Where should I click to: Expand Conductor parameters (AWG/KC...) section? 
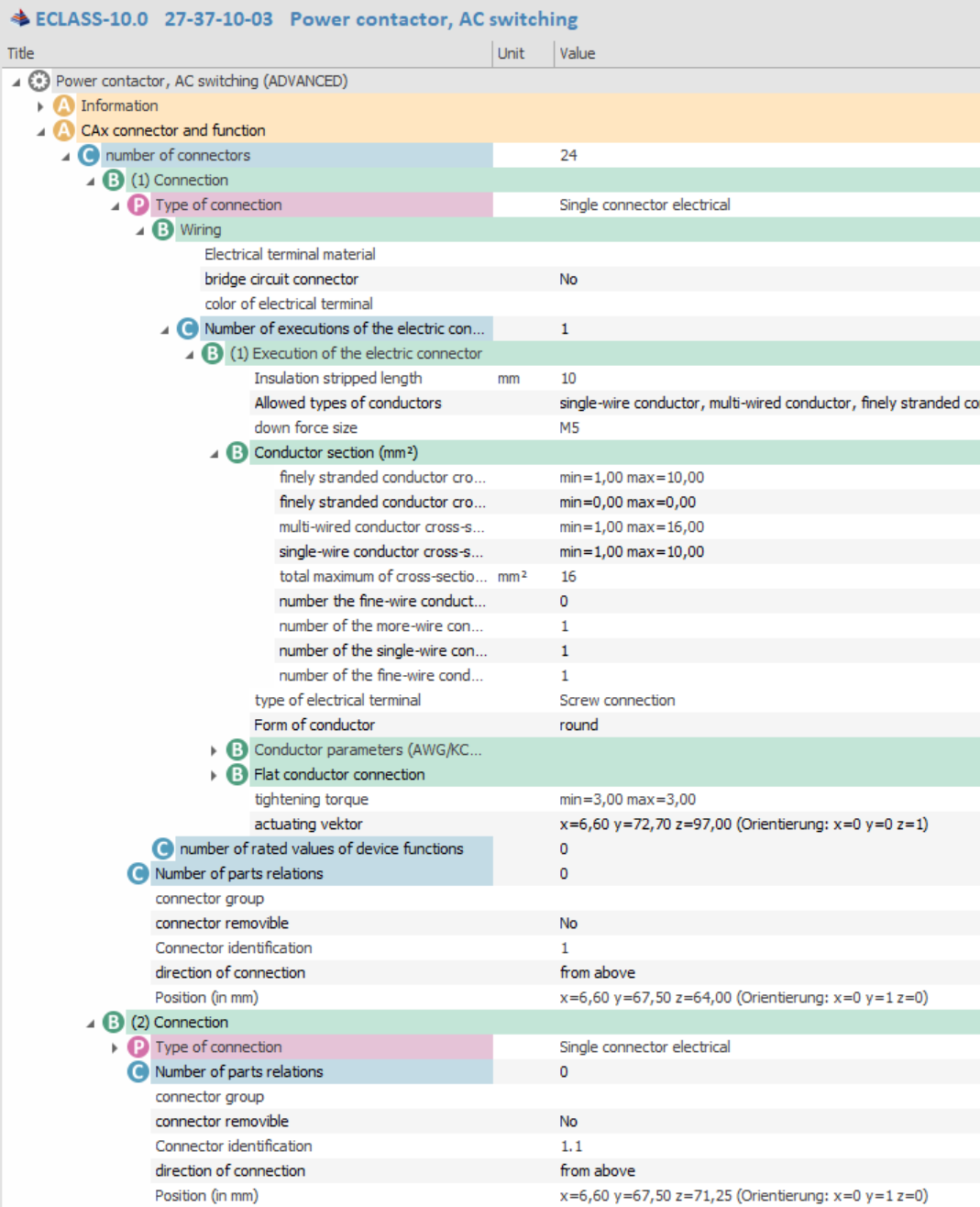click(x=214, y=750)
